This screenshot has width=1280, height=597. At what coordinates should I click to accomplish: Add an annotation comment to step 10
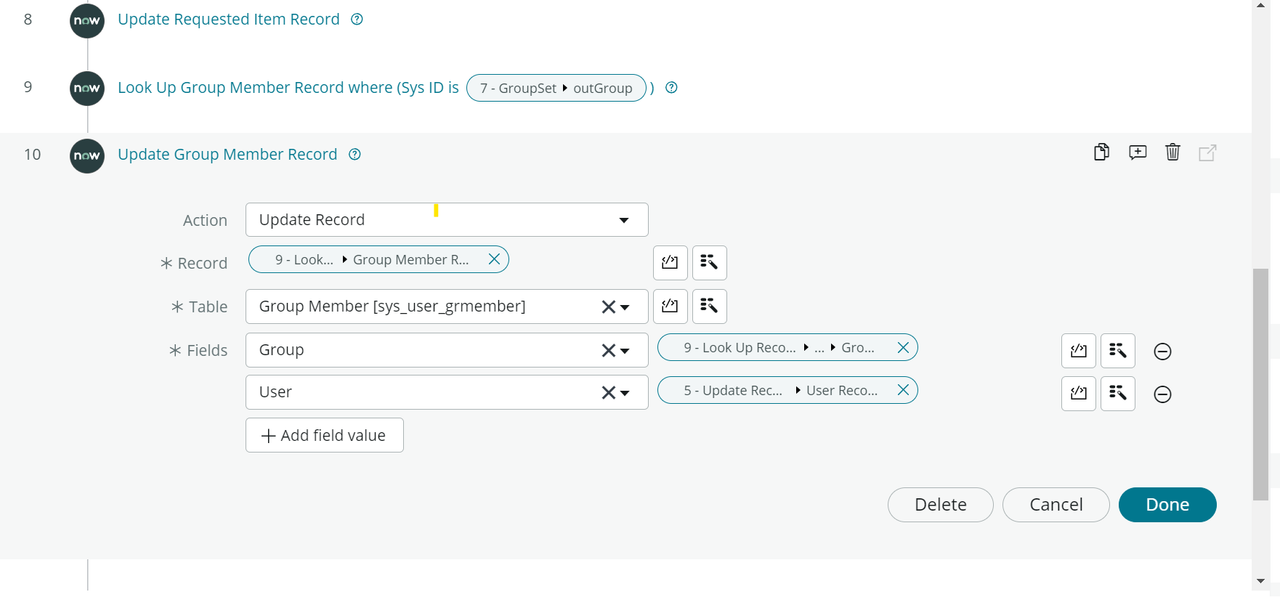(1137, 153)
